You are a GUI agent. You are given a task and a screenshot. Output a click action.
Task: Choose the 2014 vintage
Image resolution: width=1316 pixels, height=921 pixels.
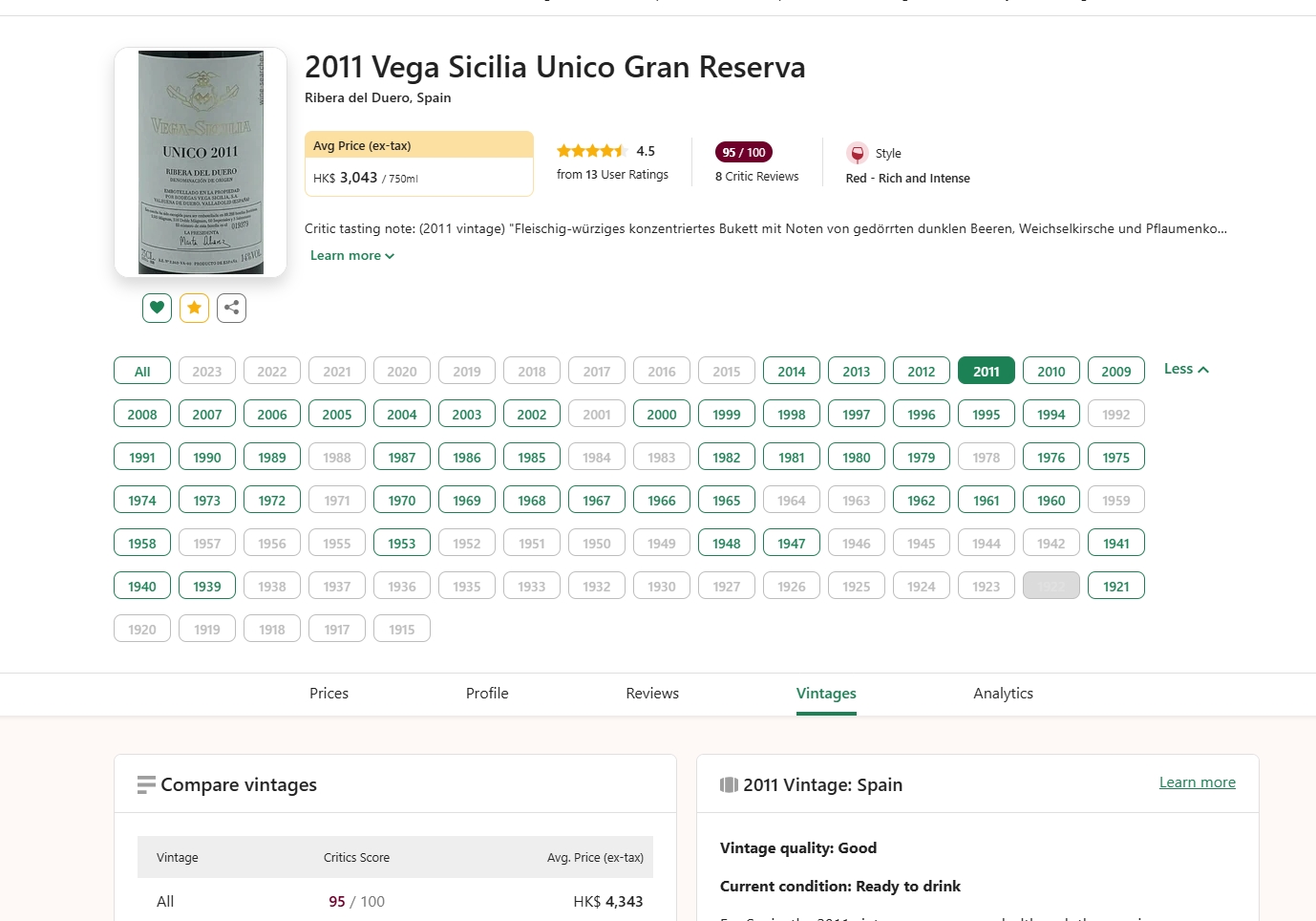tap(792, 371)
